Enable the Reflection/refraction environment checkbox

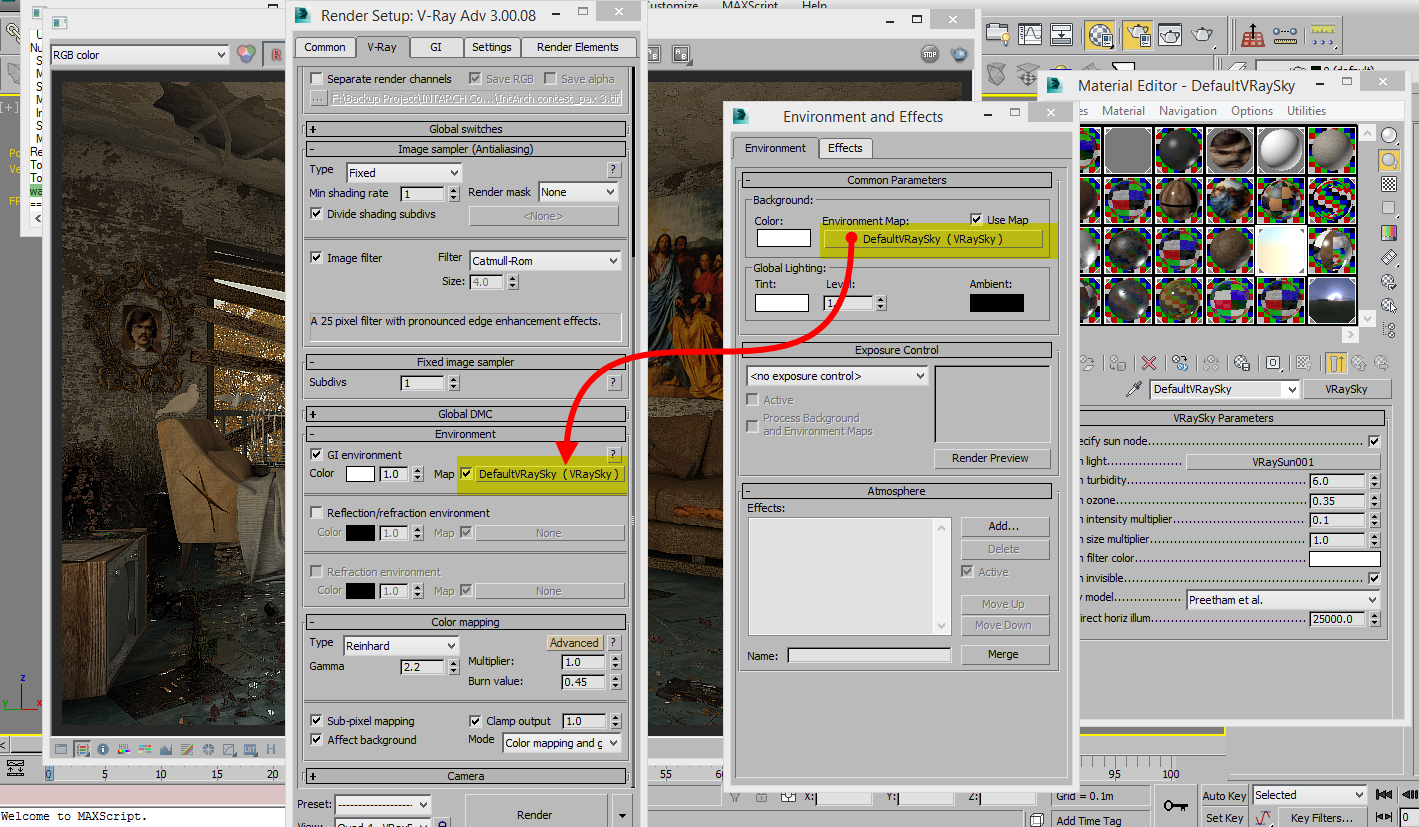(315, 513)
